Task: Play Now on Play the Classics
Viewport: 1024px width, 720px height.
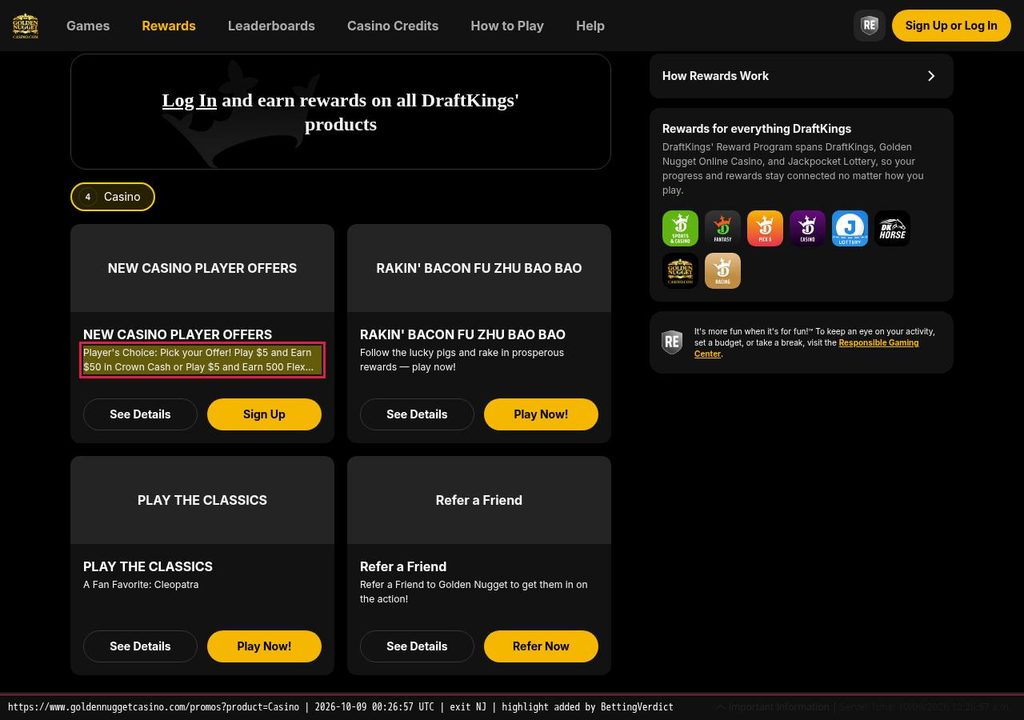Action: (264, 646)
